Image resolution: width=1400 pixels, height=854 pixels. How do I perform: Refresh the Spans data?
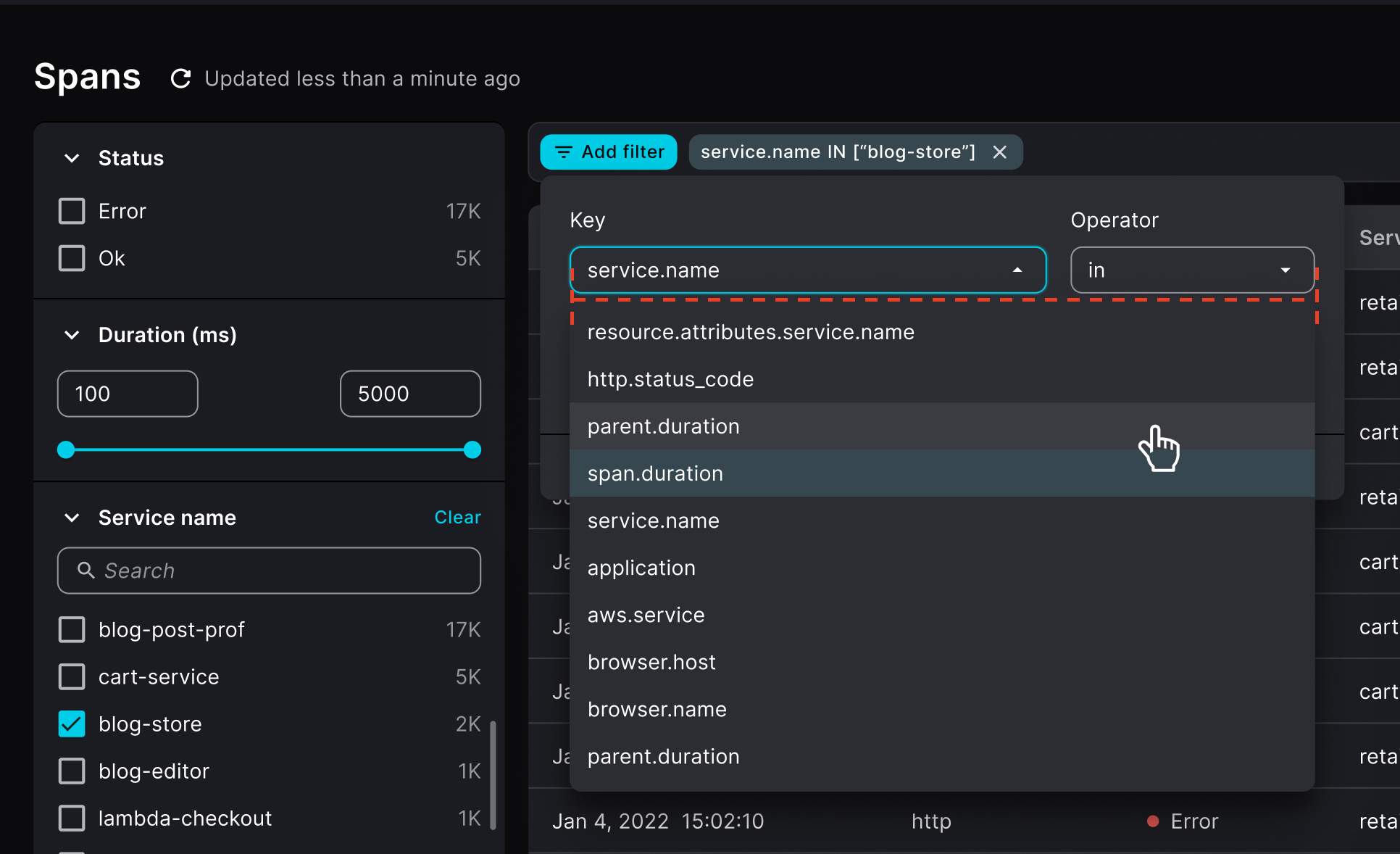(180, 78)
